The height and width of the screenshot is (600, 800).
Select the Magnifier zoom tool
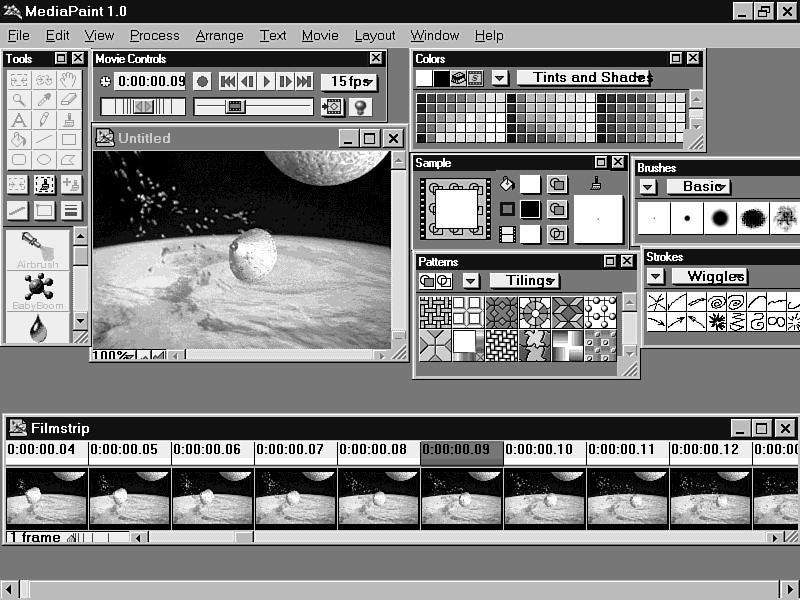click(18, 99)
